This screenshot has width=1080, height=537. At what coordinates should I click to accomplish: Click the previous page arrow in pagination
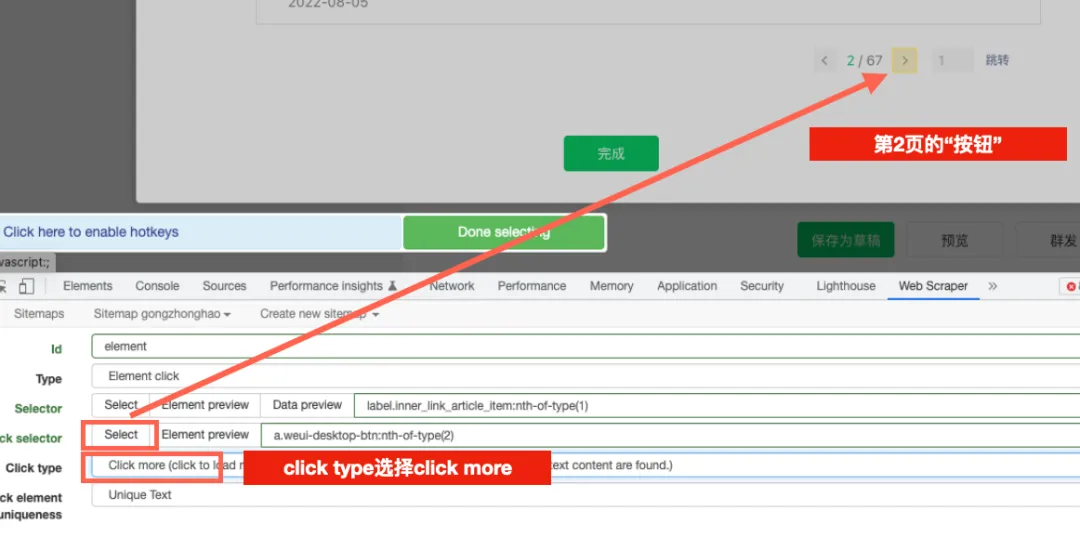(x=824, y=61)
